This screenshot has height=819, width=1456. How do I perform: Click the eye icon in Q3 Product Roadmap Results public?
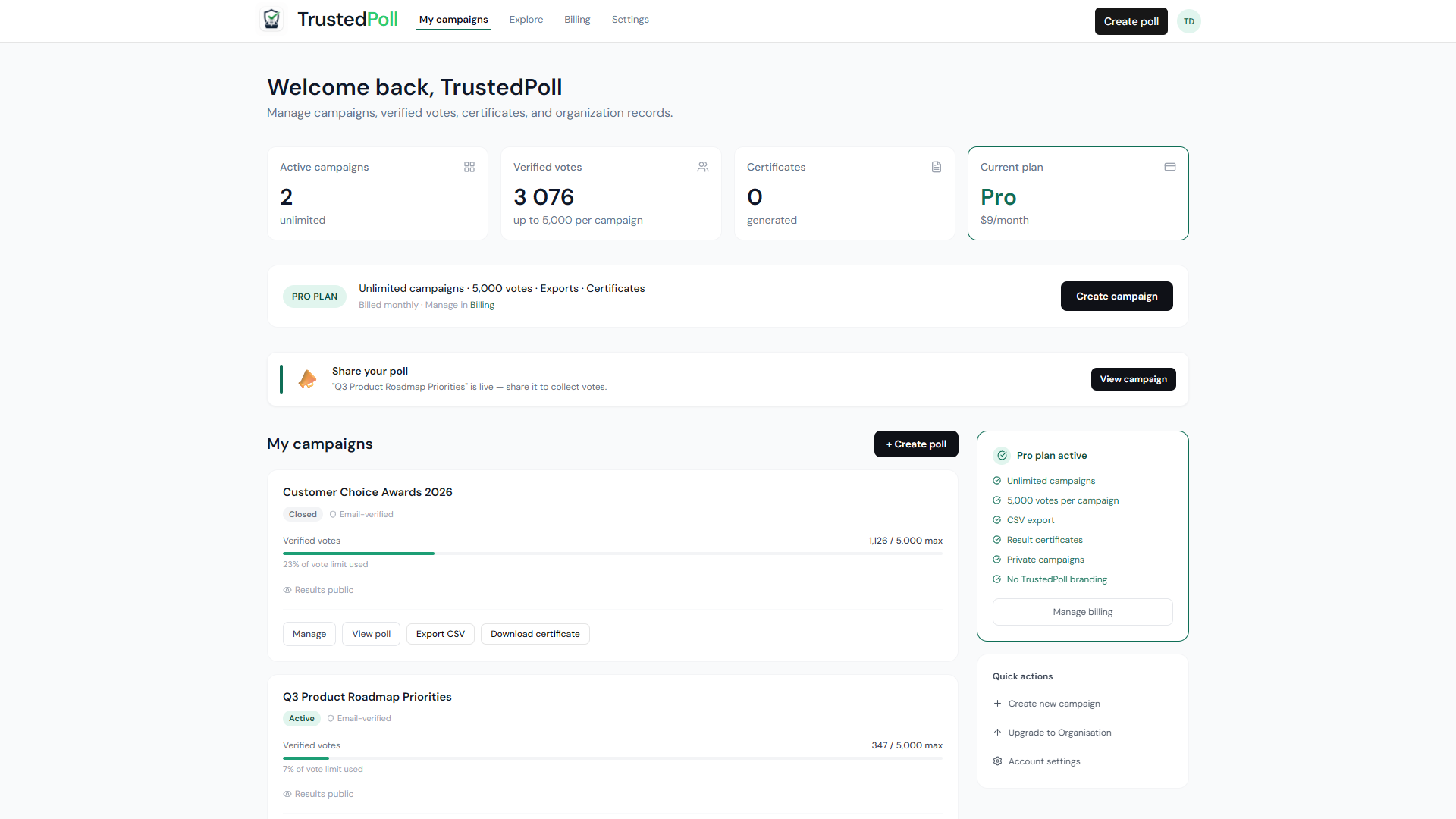(x=287, y=794)
